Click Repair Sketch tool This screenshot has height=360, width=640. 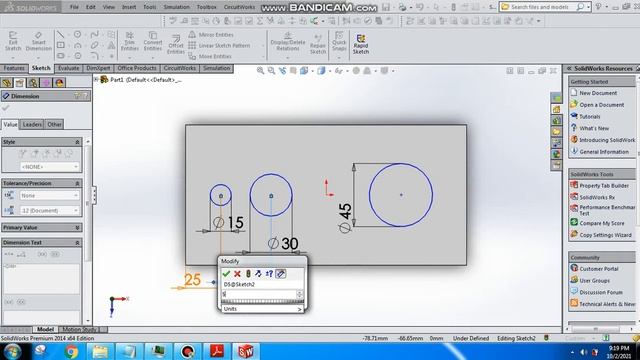pyautogui.click(x=318, y=44)
